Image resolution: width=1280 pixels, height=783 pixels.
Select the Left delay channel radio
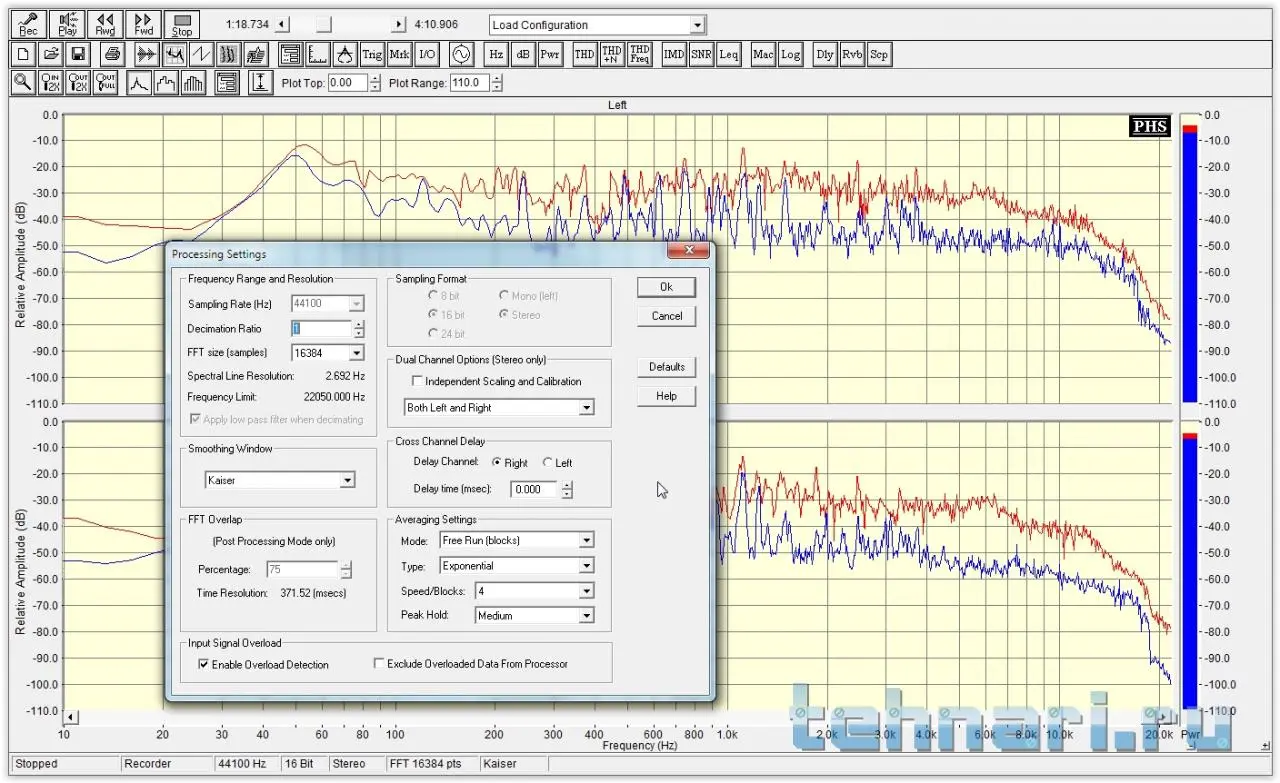pyautogui.click(x=547, y=463)
